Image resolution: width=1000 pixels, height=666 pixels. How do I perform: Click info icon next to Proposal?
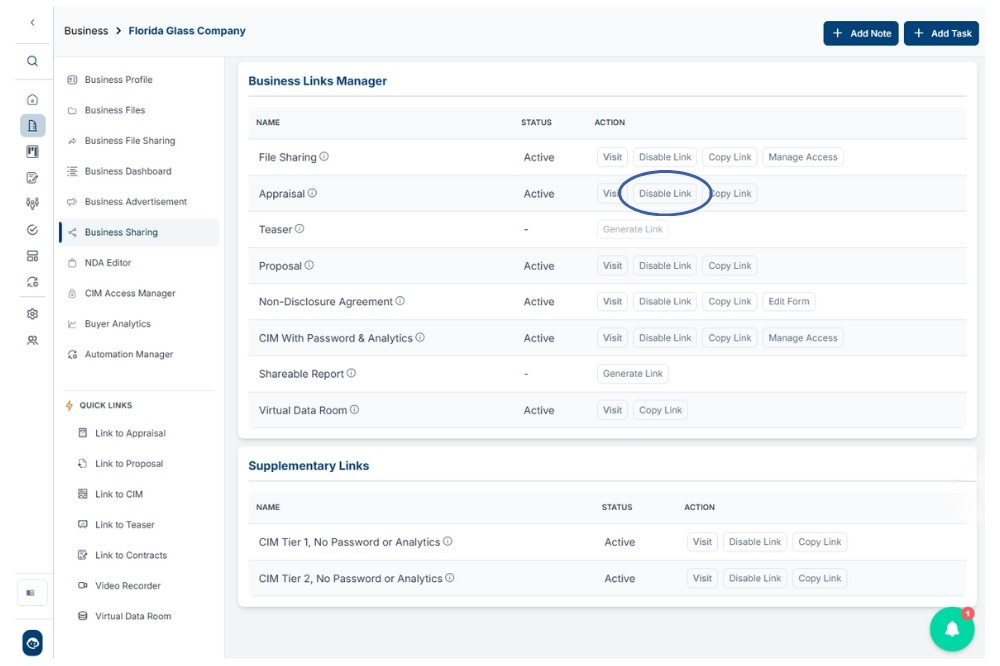[309, 265]
